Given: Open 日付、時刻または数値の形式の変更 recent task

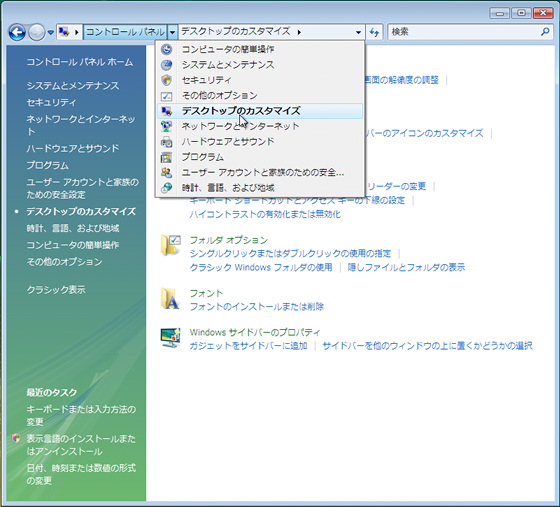Looking at the screenshot, I should tap(81, 474).
